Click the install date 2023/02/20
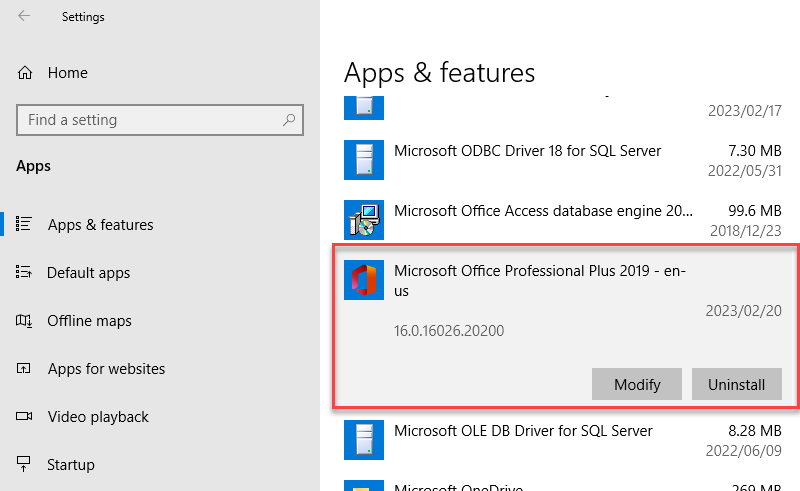800x491 pixels. pos(743,310)
